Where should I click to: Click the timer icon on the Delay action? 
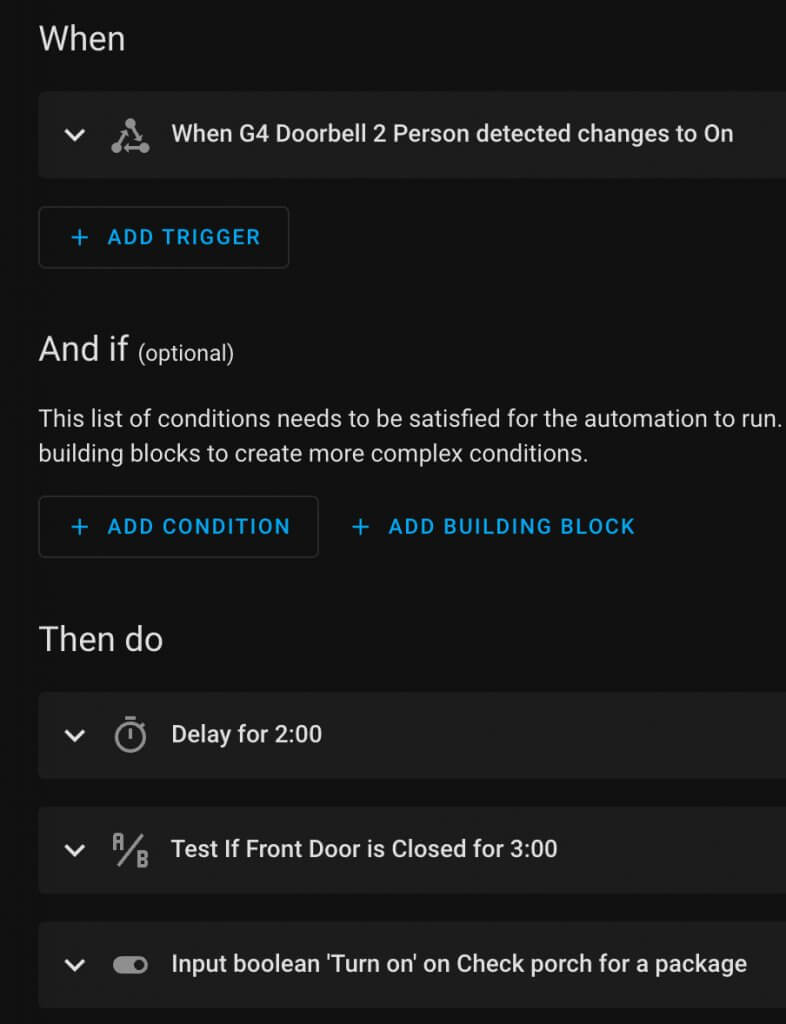(130, 735)
